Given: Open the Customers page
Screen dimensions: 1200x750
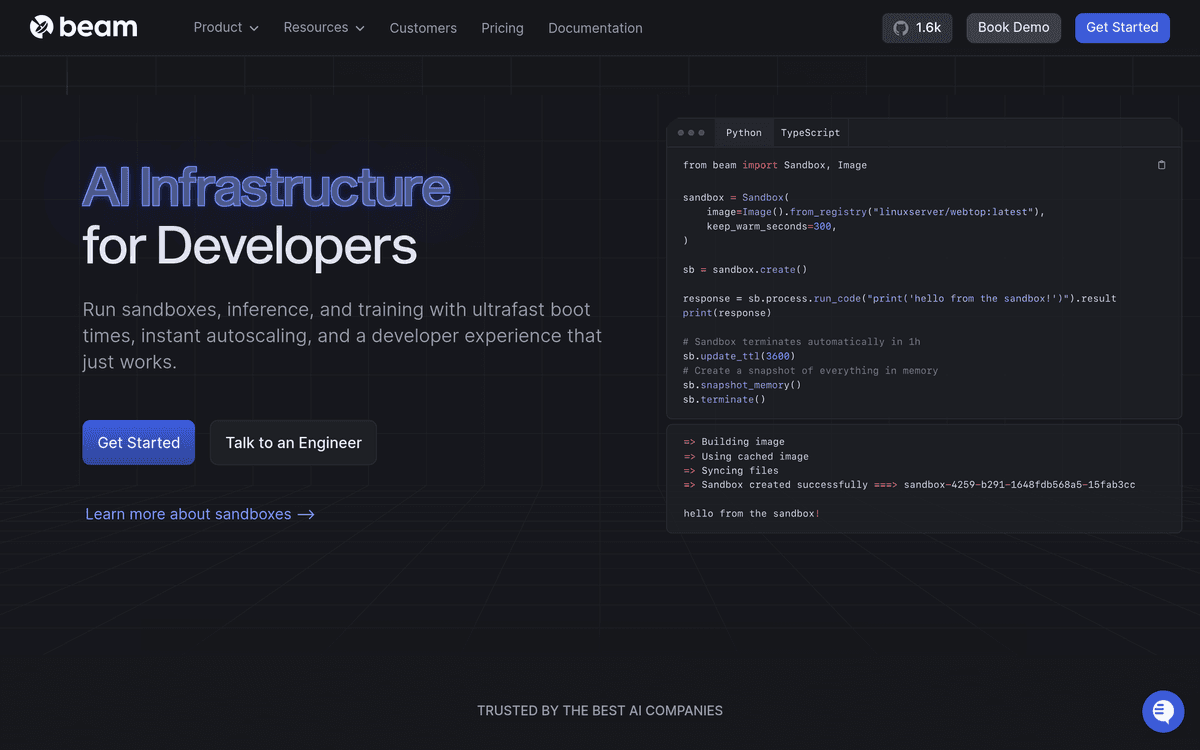Looking at the screenshot, I should click(x=423, y=28).
